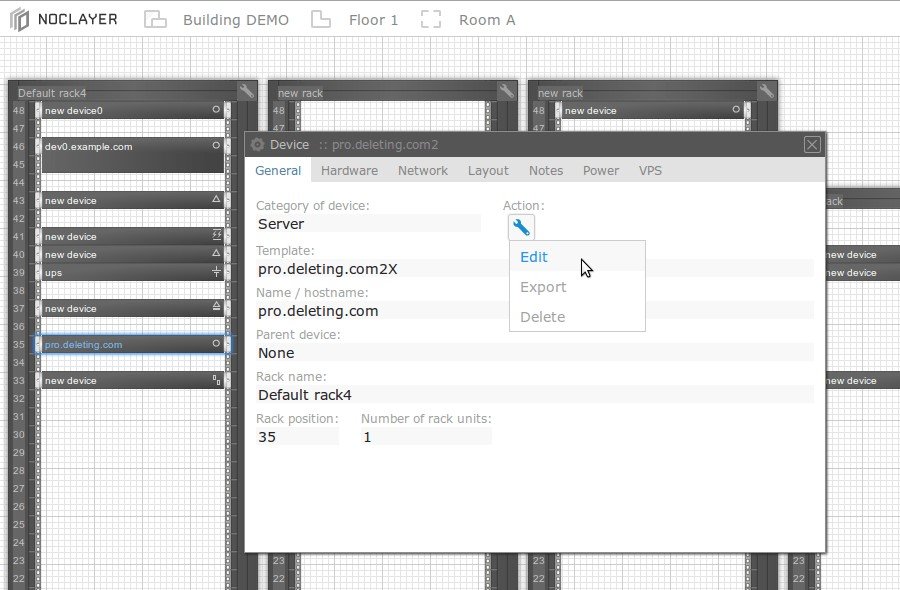The width and height of the screenshot is (900, 590).
Task: Open wrench settings of middle new rack
Action: point(507,91)
